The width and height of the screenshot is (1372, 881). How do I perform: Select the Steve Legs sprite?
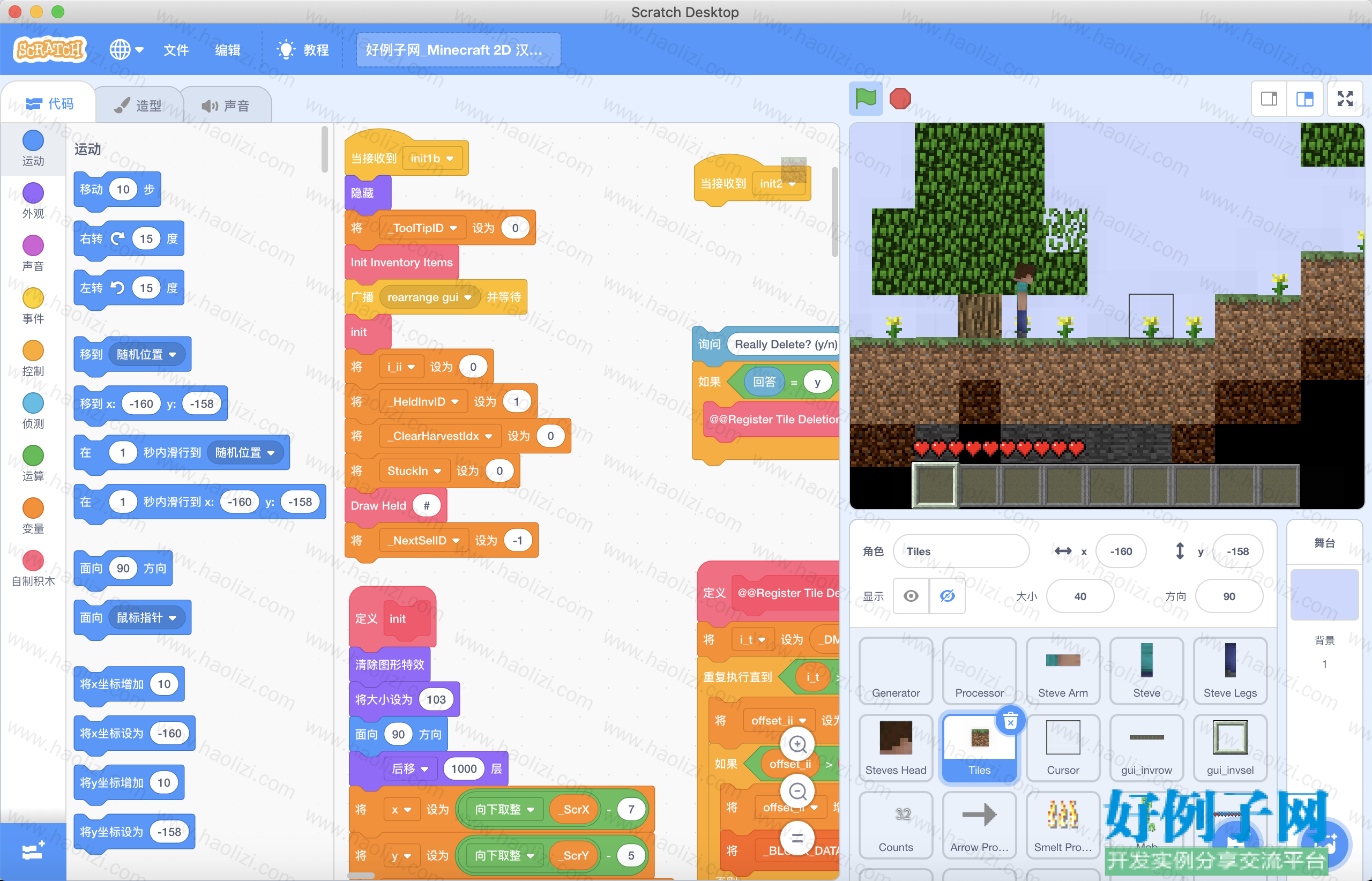(1230, 670)
